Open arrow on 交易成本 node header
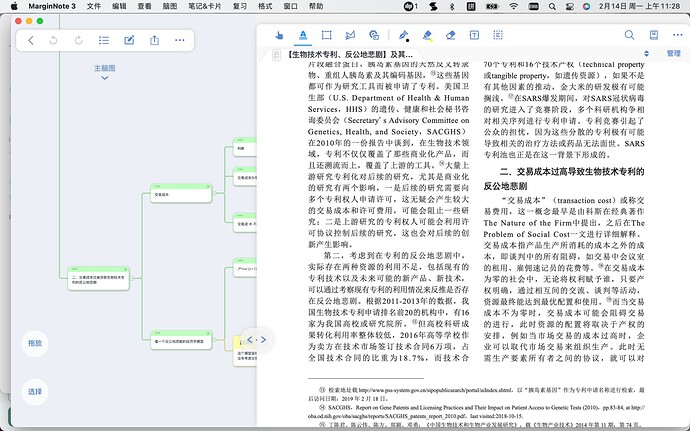Image resolution: width=690 pixels, height=431 pixels. (208, 187)
